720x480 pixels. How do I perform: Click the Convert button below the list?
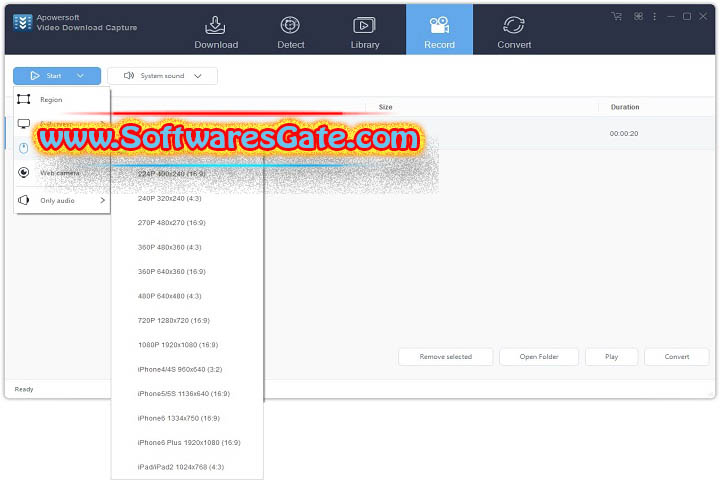676,357
